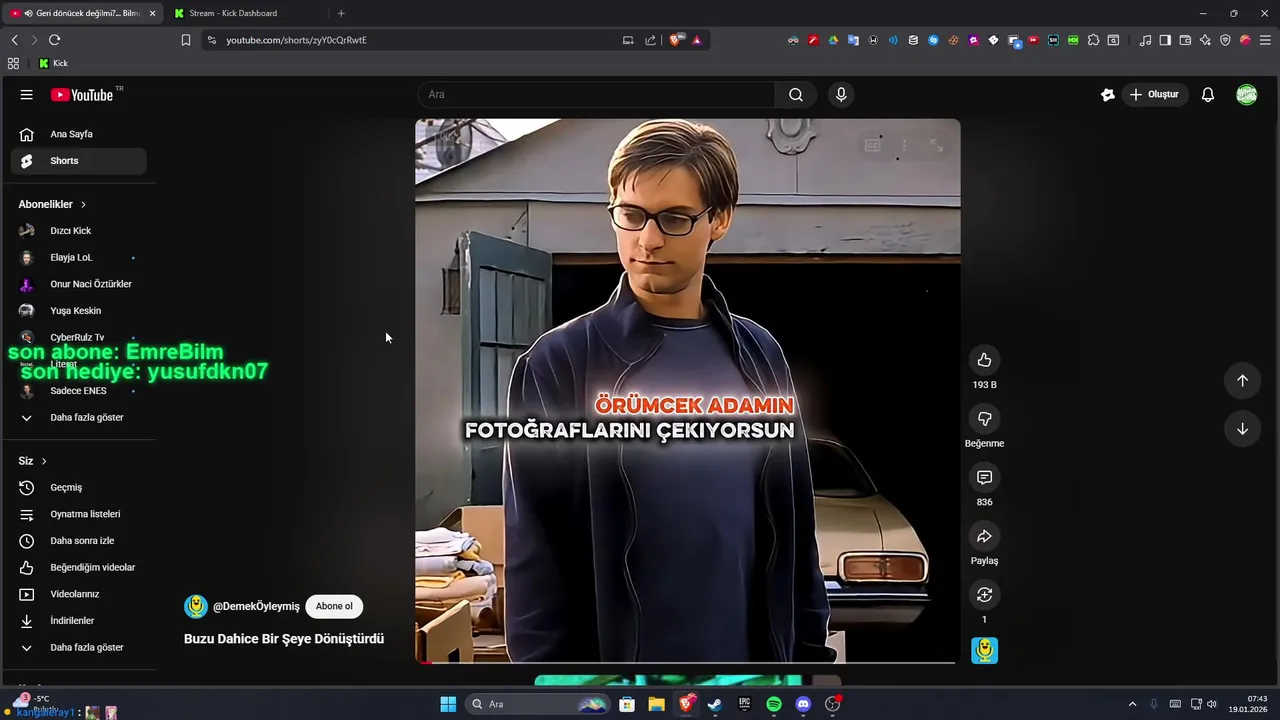Expand the Siz section chevron
The width and height of the screenshot is (1280, 720).
pos(44,461)
